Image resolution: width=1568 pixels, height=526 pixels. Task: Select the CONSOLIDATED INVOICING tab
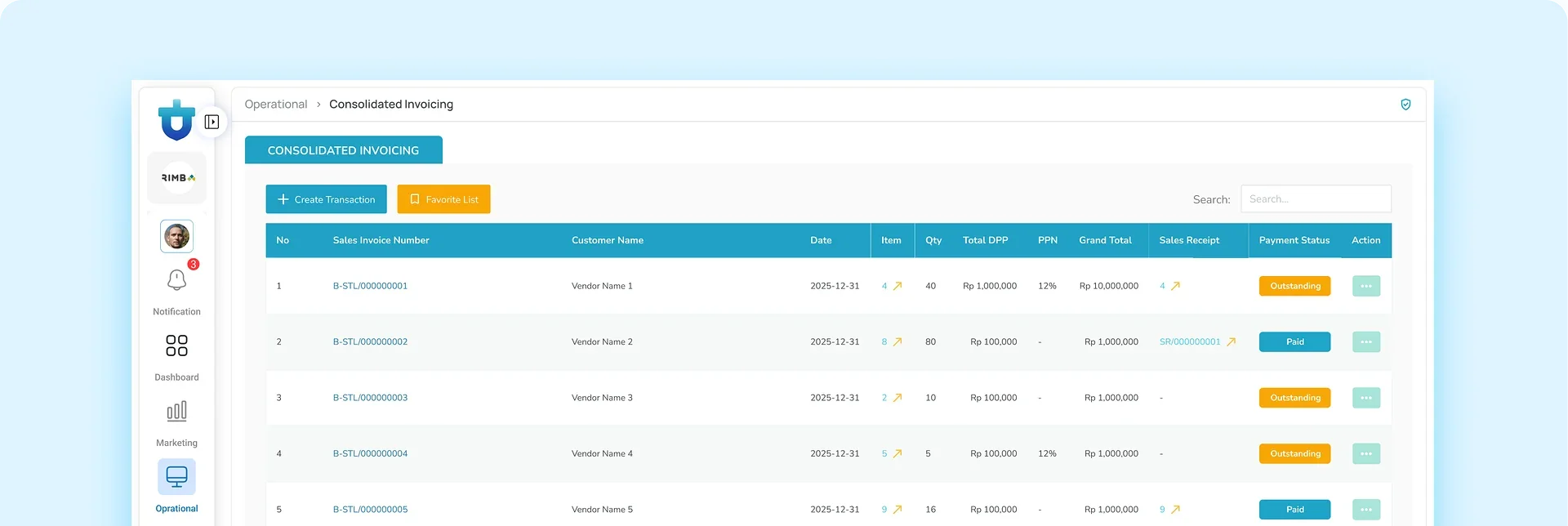tap(344, 150)
